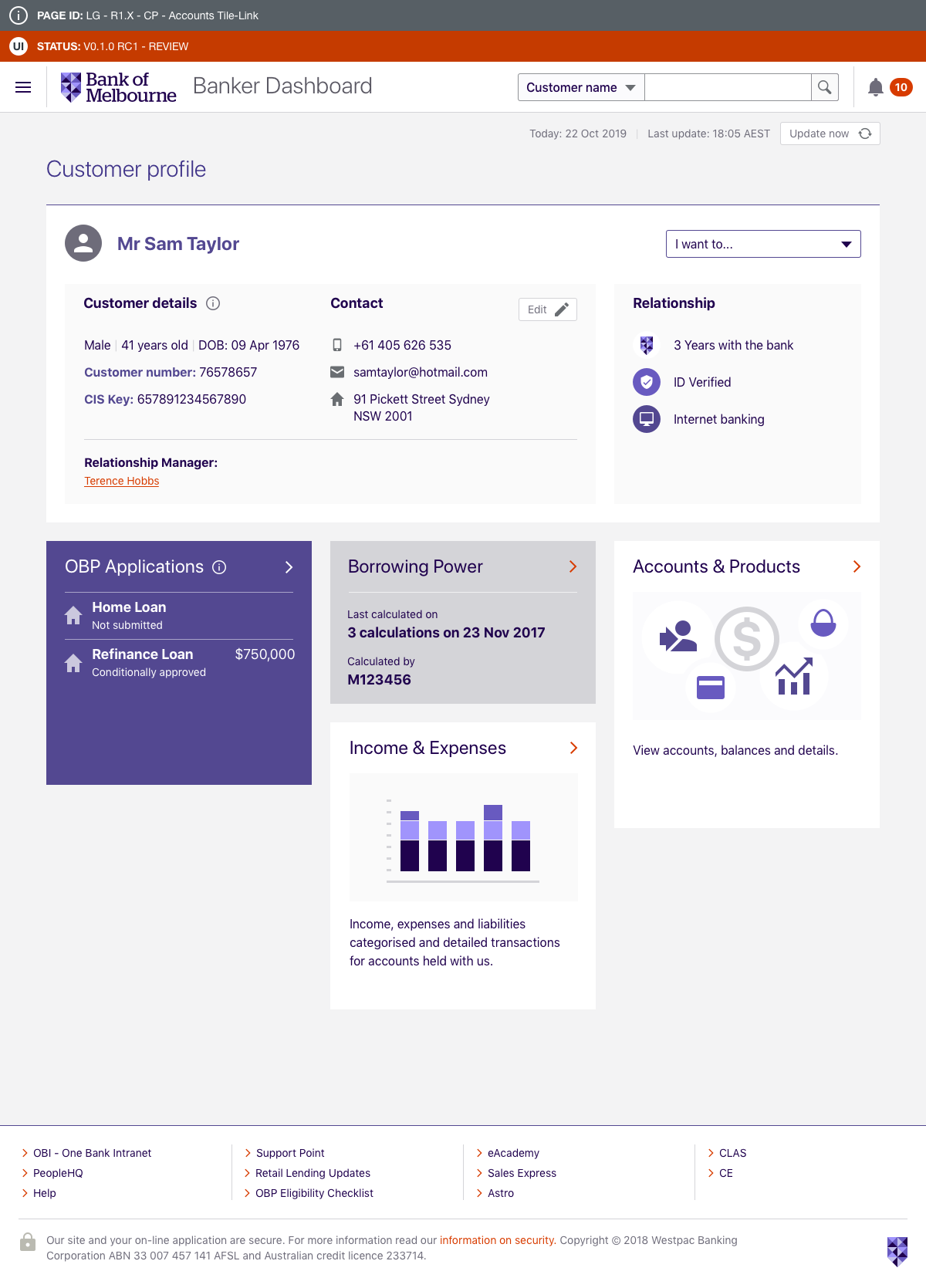Open OBP Eligibility Checklist link
This screenshot has width=926, height=1288.
pyautogui.click(x=315, y=1193)
